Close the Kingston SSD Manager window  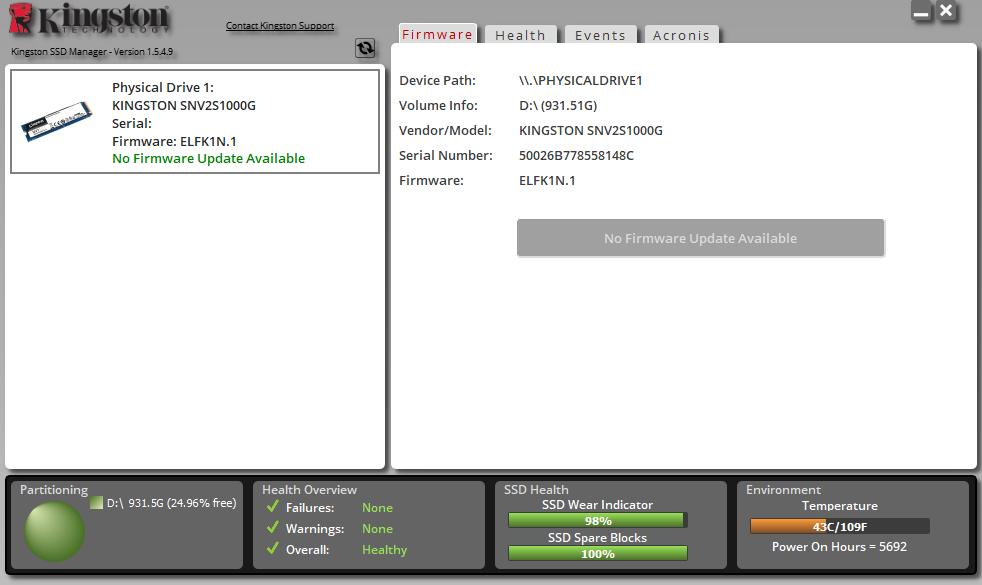click(947, 12)
